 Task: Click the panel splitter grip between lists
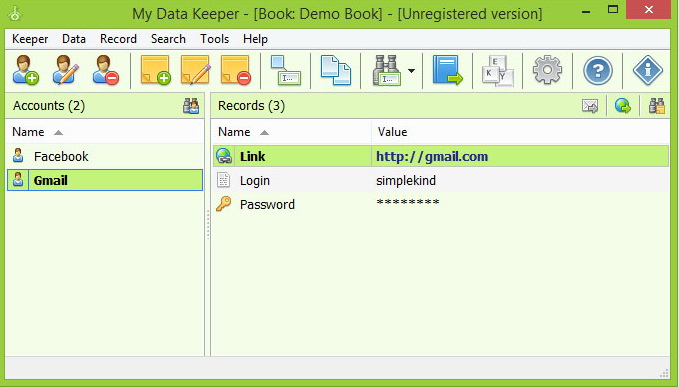pyautogui.click(x=208, y=225)
